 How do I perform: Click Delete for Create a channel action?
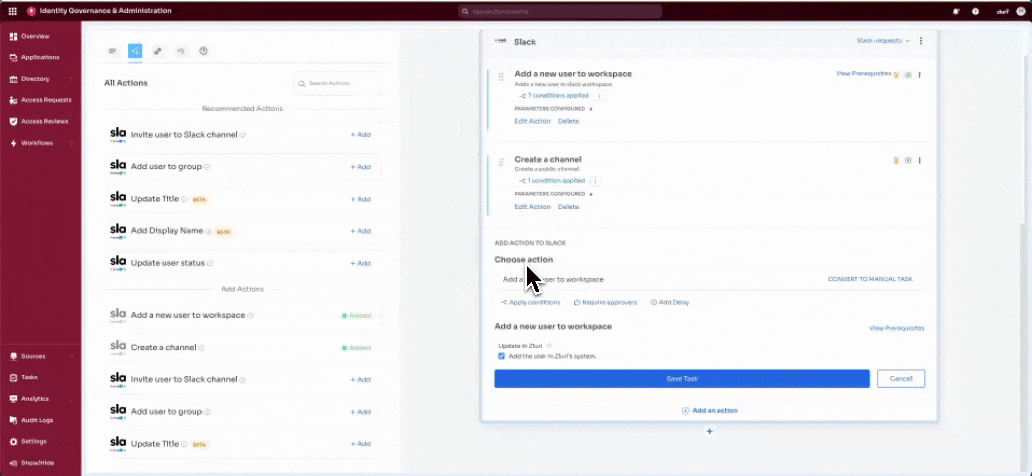click(568, 207)
